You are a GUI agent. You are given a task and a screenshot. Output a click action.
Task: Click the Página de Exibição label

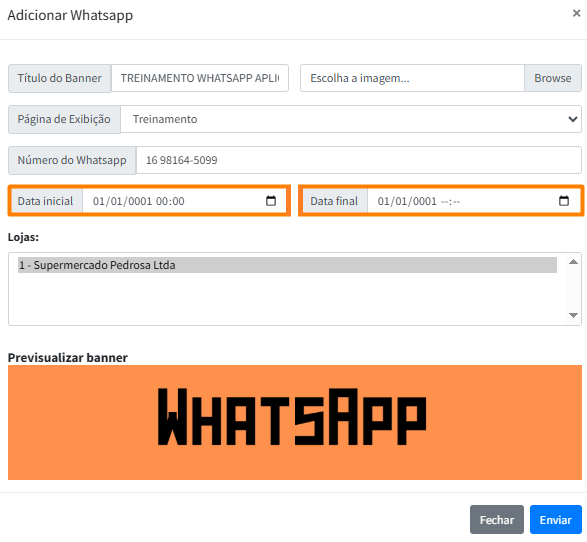(64, 119)
